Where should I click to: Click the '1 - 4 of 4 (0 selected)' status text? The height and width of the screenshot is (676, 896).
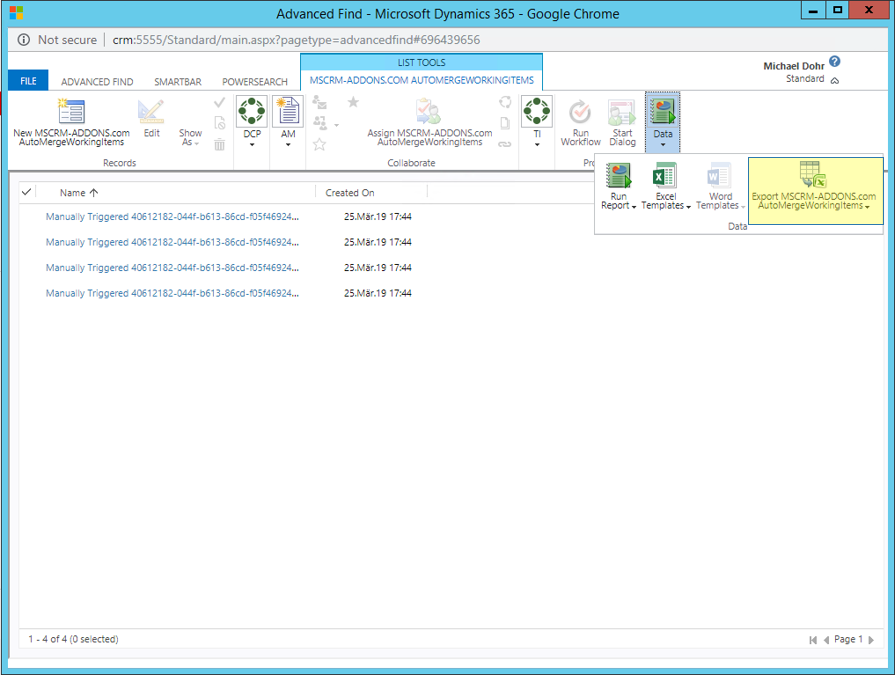[73, 639]
